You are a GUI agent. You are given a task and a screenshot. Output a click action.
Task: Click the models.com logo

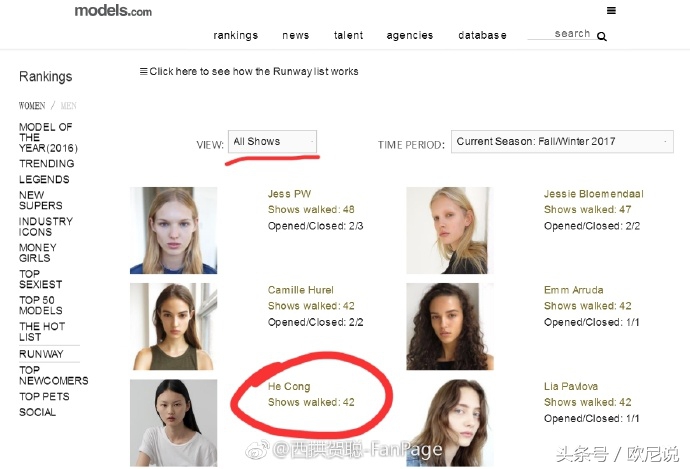113,11
